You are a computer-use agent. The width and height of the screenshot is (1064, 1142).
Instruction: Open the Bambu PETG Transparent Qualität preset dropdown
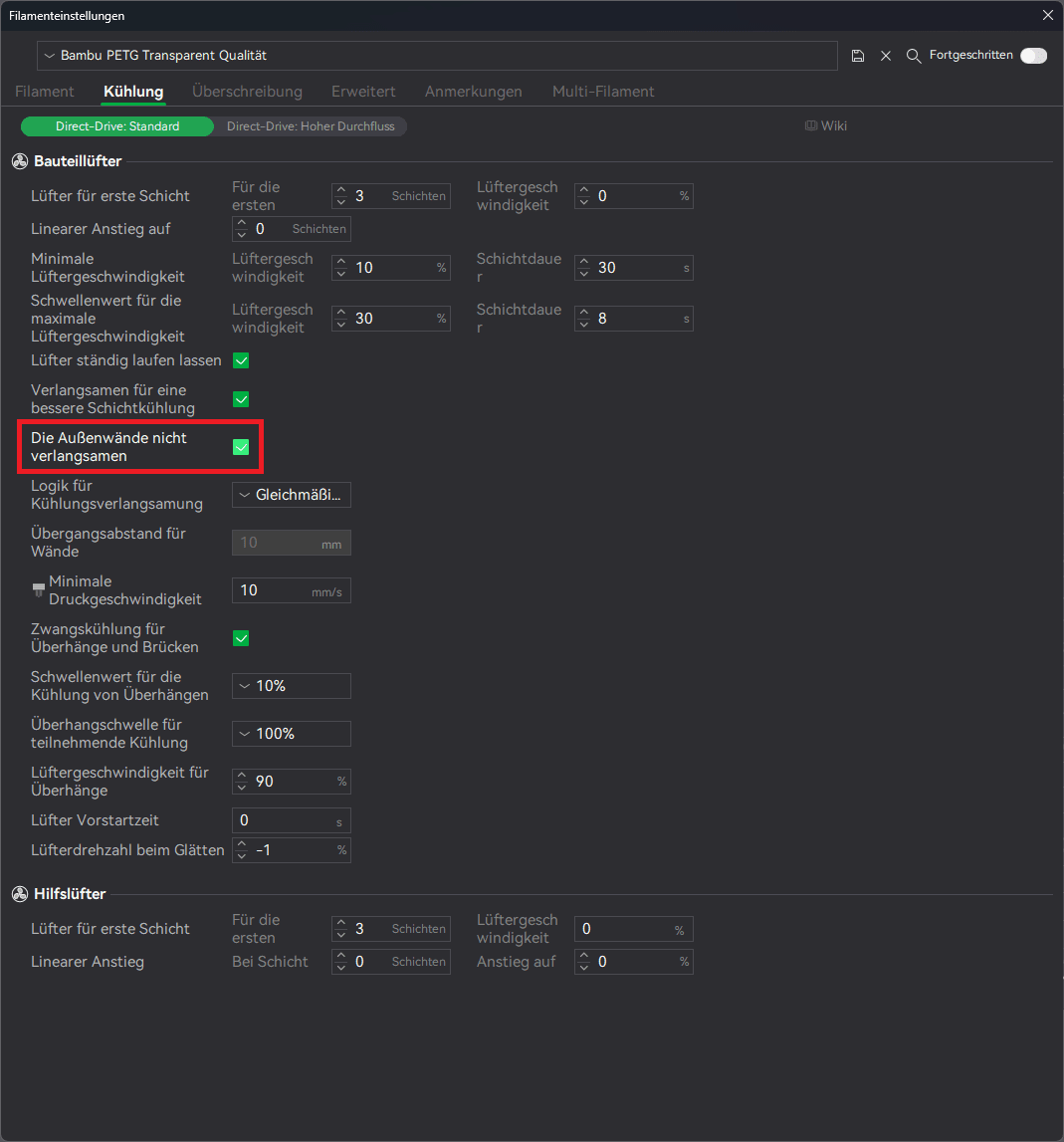[437, 56]
